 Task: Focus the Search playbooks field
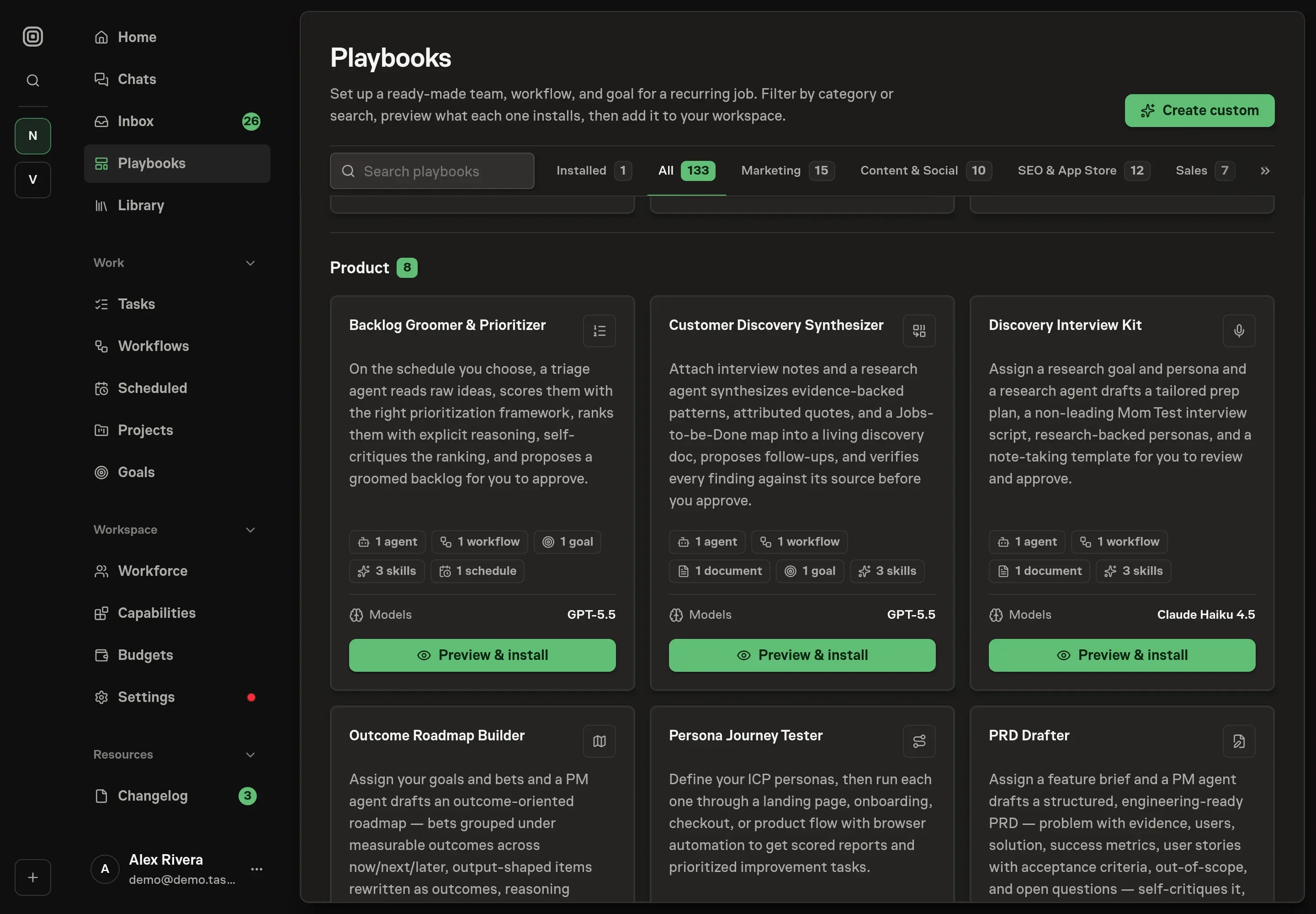432,170
